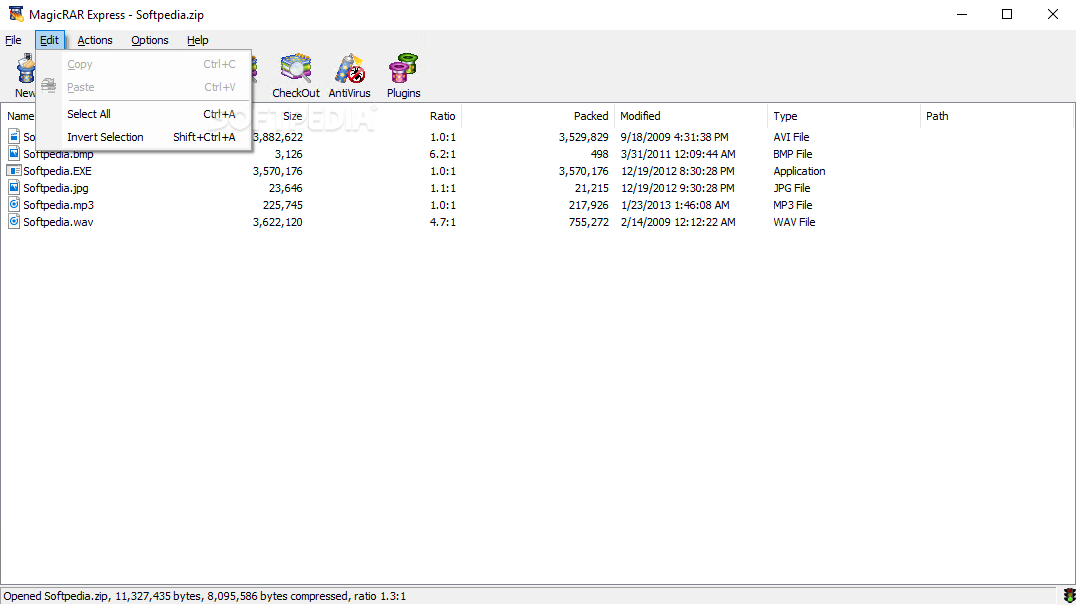Select the Softpedia.wav file name
This screenshot has width=1076, height=605.
coord(58,222)
